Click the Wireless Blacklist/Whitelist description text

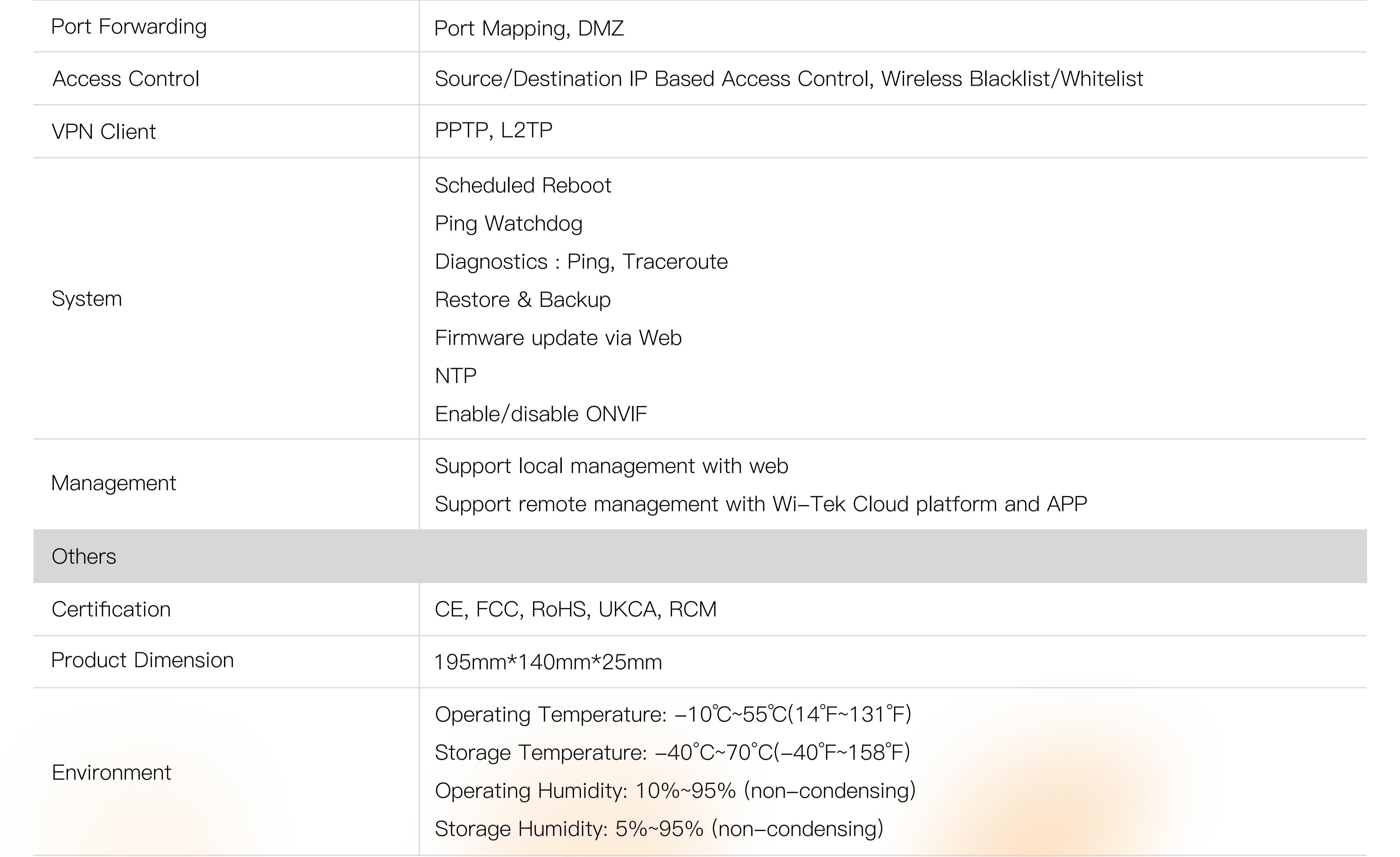pos(1011,79)
